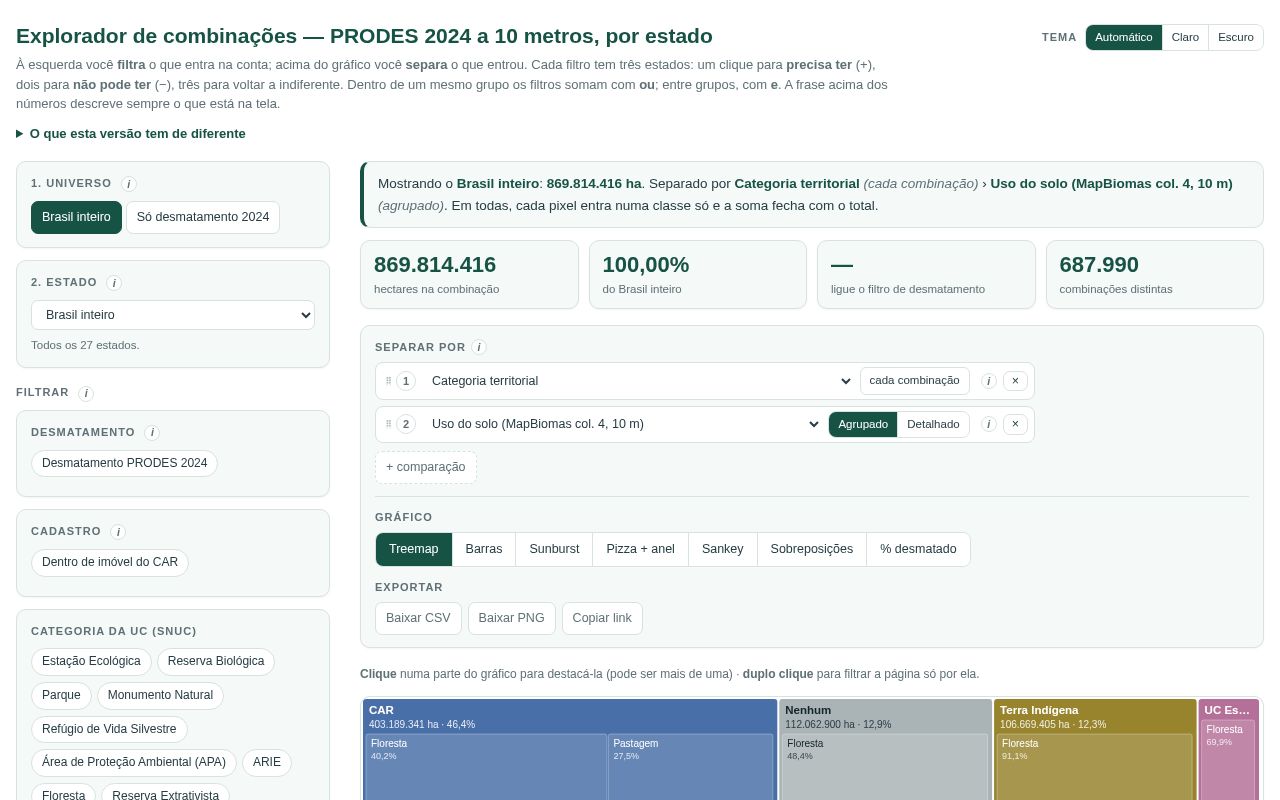The width and height of the screenshot is (1280, 800).
Task: Show info for Categoria territorial row
Action: [x=988, y=381]
